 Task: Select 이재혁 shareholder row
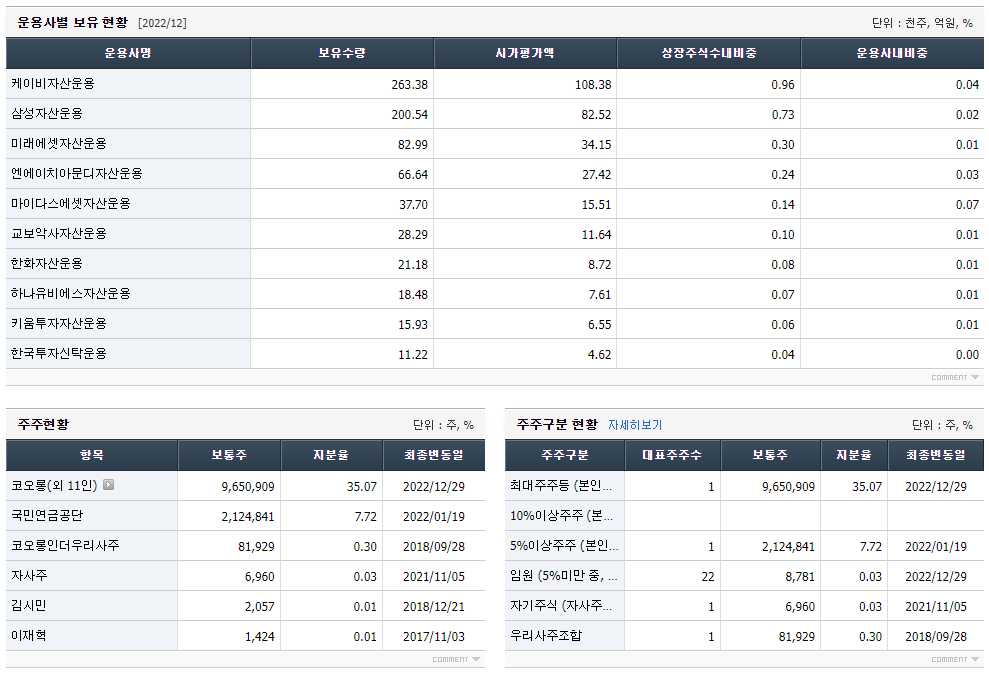[x=29, y=635]
